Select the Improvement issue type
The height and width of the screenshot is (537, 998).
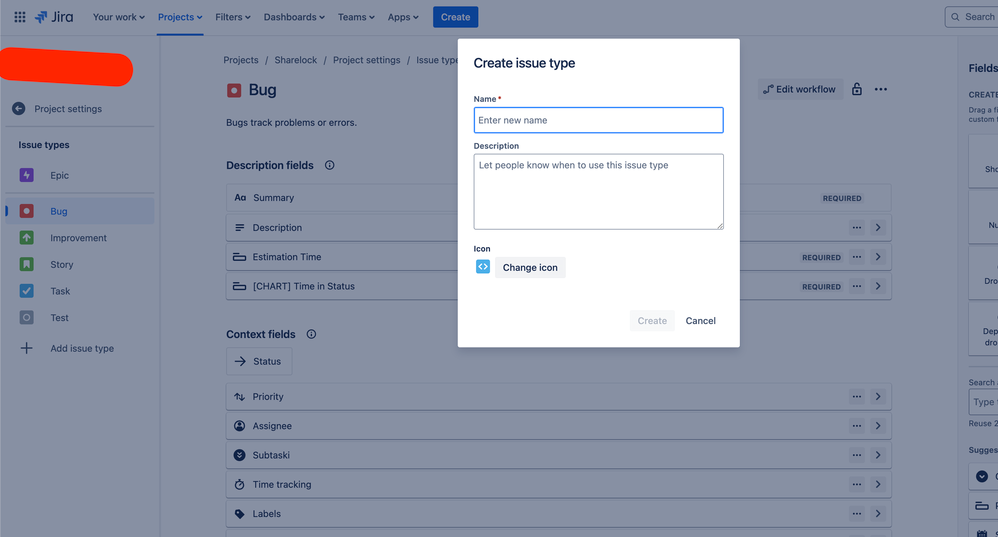tap(80, 238)
